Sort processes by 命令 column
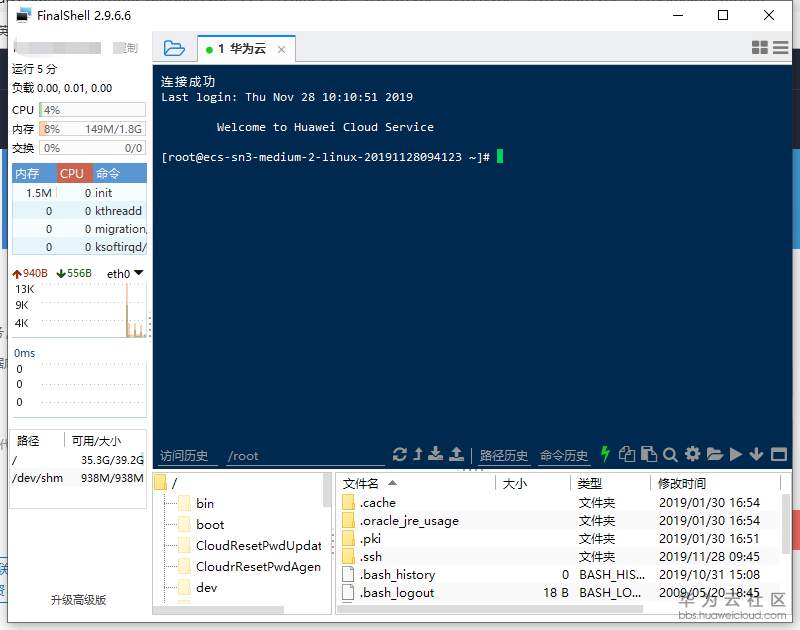 click(x=119, y=173)
